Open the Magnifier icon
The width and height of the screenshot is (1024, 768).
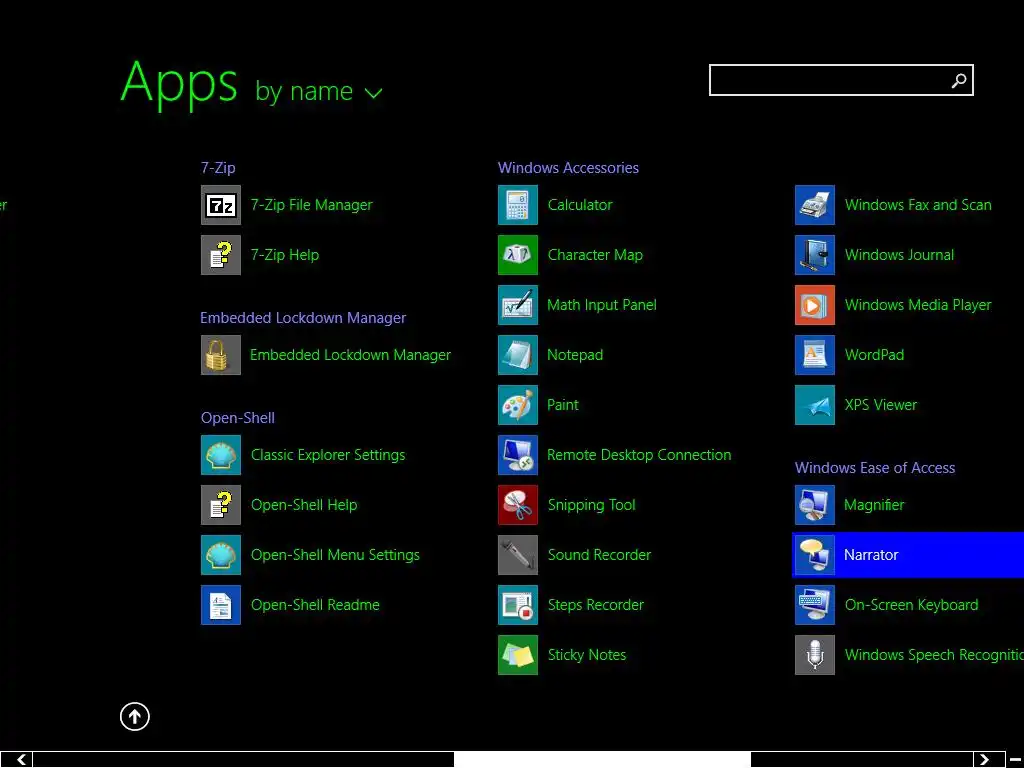tap(815, 505)
